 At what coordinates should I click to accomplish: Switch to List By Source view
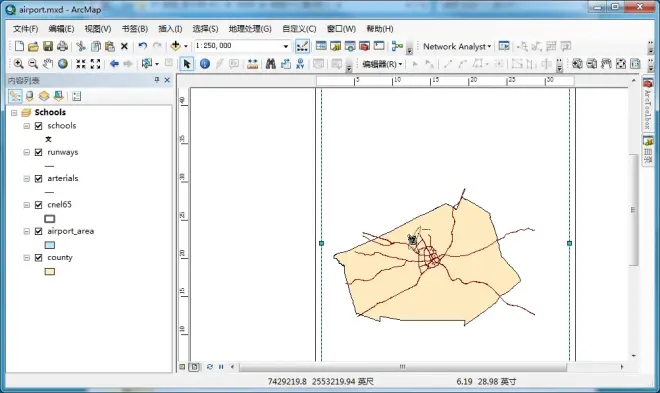[29, 96]
